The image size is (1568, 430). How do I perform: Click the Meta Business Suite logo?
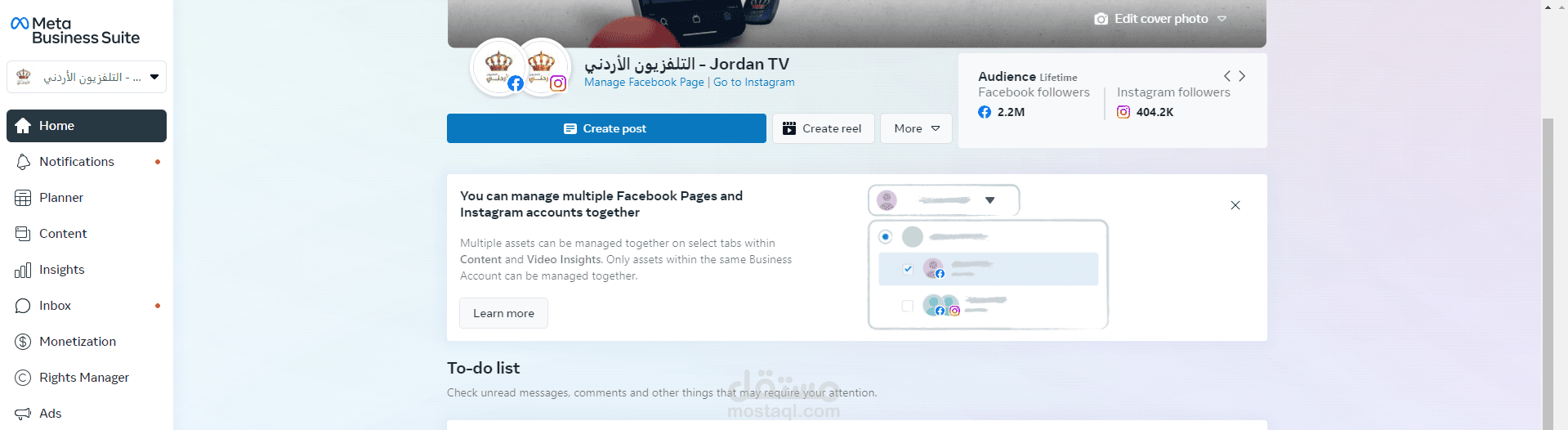pyautogui.click(x=75, y=31)
